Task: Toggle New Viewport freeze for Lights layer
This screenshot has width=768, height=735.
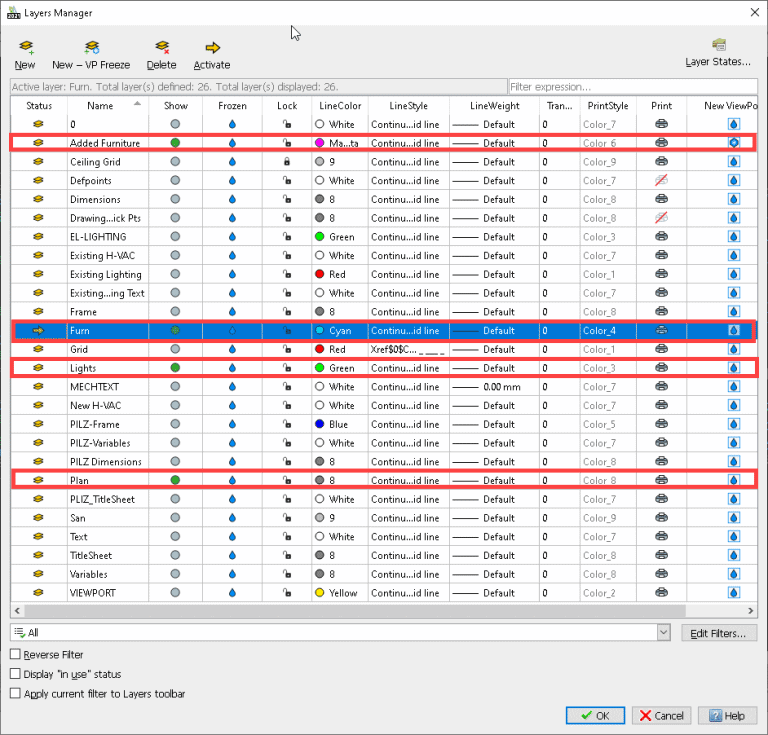Action: click(733, 368)
